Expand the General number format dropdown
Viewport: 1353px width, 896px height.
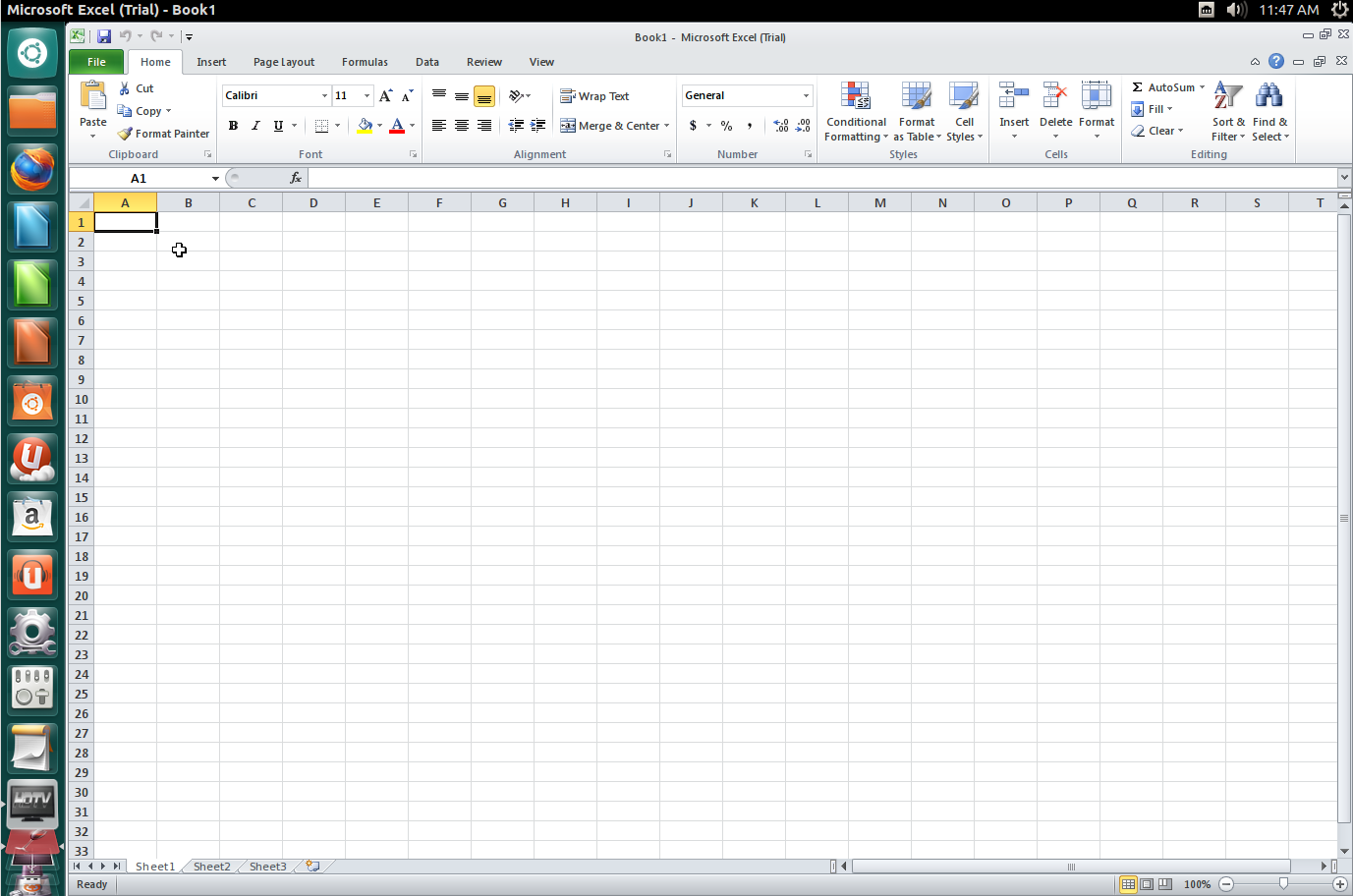(806, 95)
